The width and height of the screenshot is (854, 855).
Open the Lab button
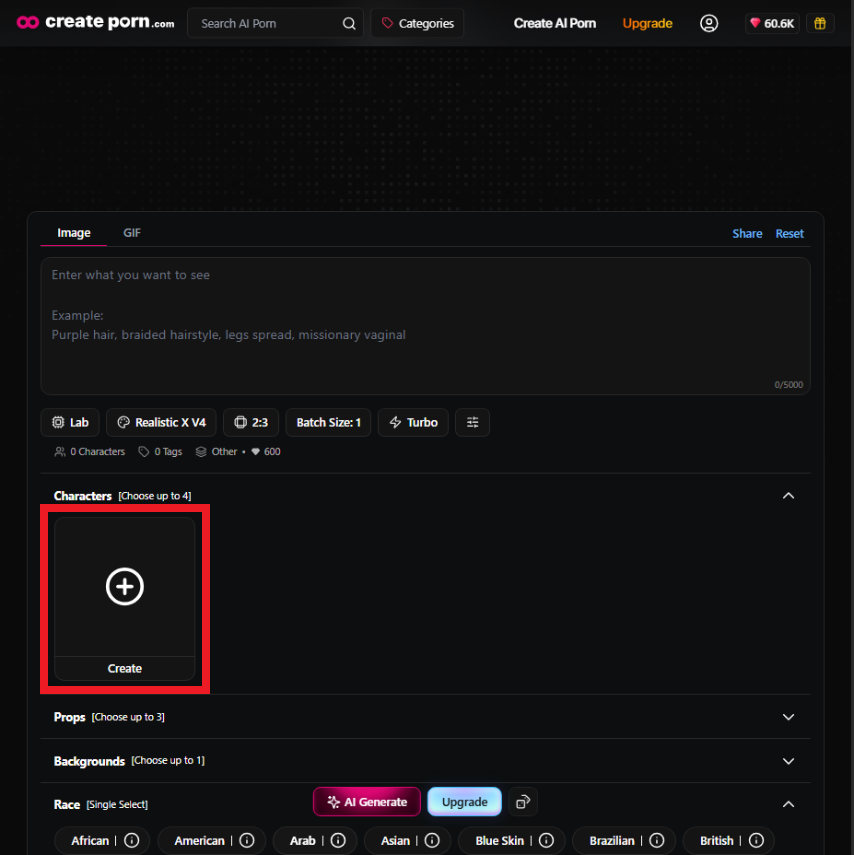tap(70, 423)
